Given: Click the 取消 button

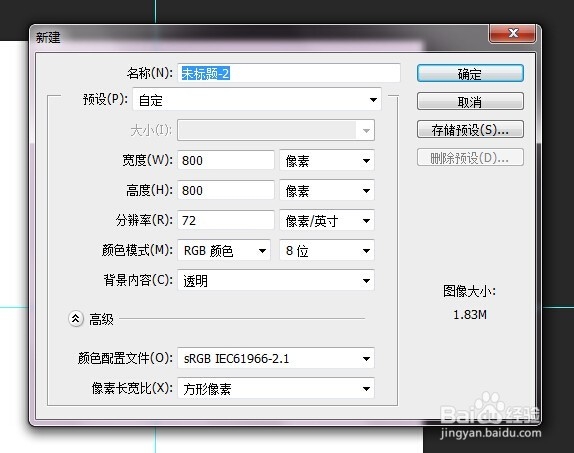Looking at the screenshot, I should [x=470, y=101].
